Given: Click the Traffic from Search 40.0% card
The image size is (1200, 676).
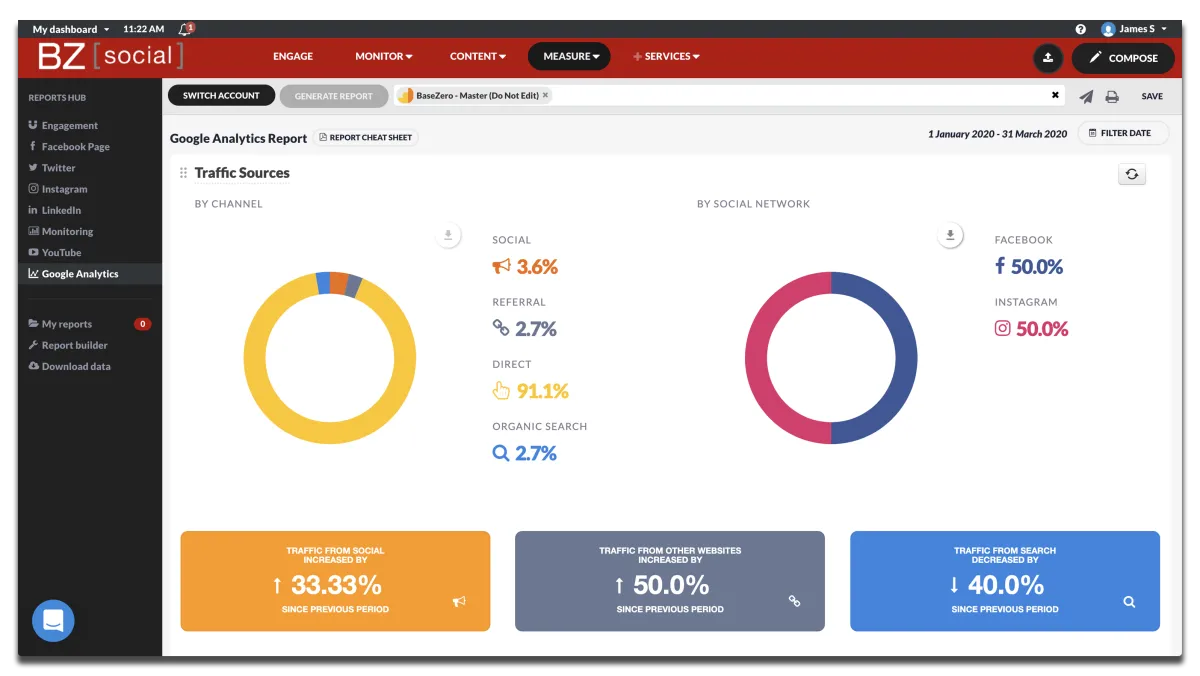Looking at the screenshot, I should pyautogui.click(x=1005, y=581).
